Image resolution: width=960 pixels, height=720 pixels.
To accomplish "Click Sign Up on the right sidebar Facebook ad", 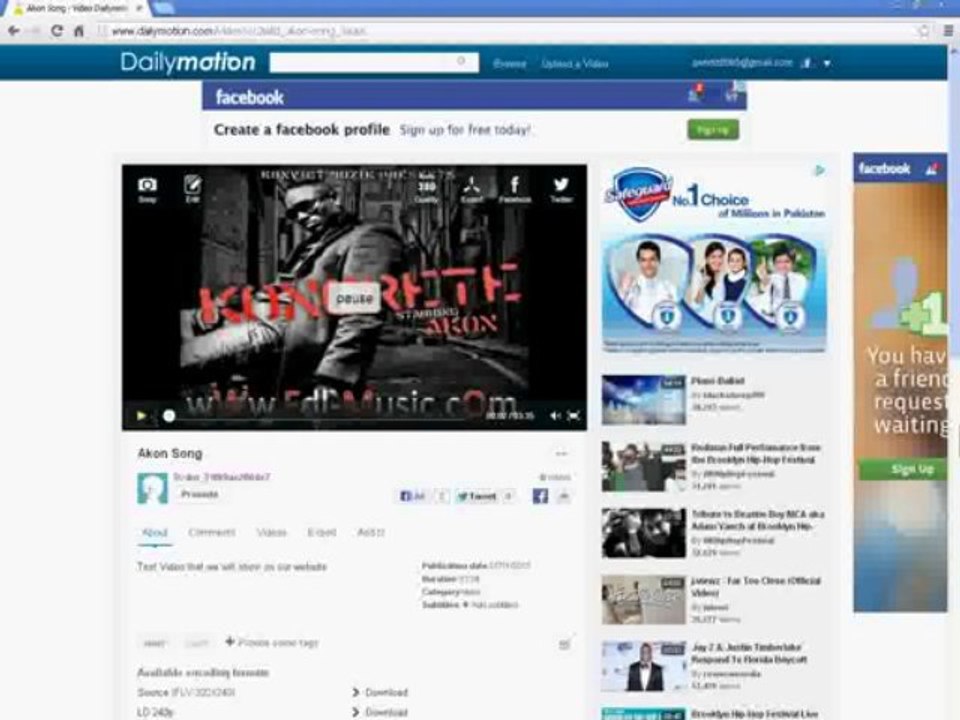I will tap(903, 470).
